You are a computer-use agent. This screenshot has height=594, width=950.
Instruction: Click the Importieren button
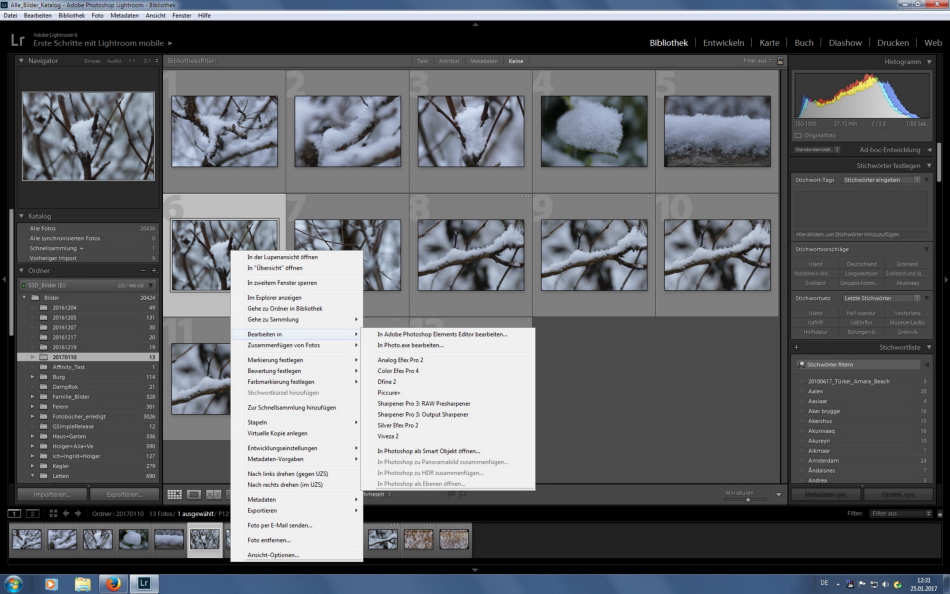click(x=51, y=494)
